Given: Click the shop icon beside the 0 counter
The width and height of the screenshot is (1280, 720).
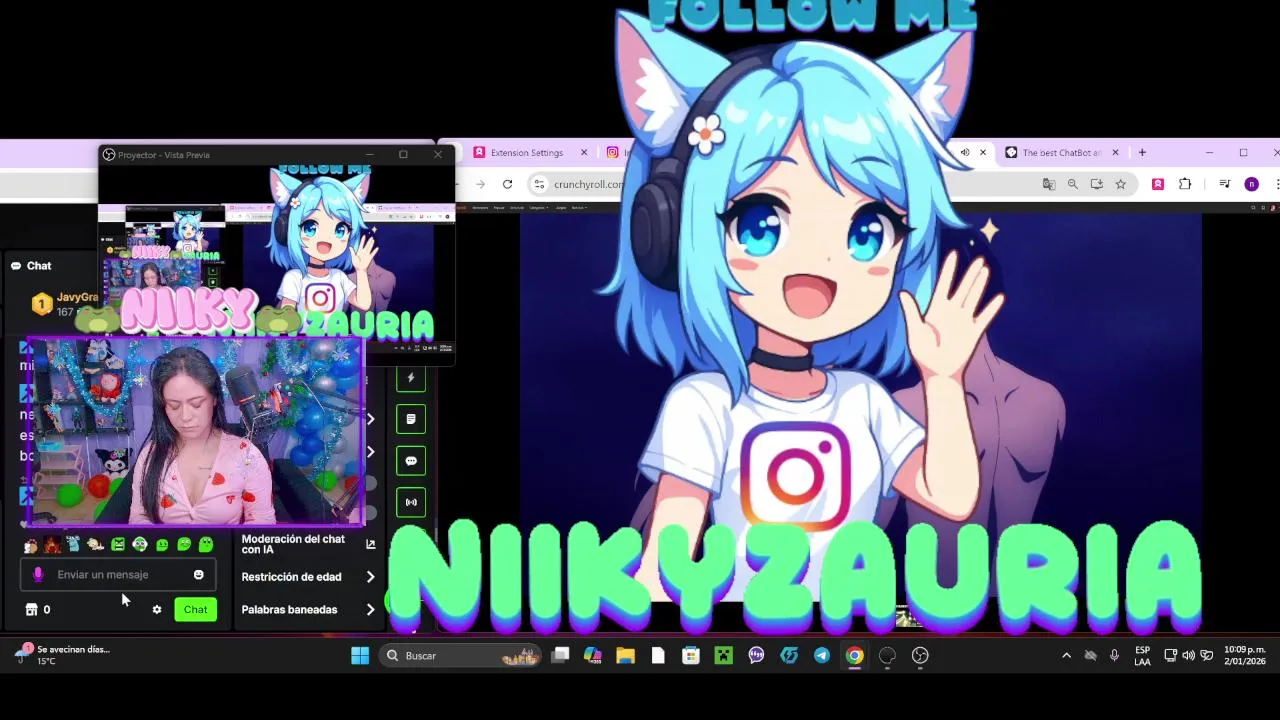Looking at the screenshot, I should pos(31,609).
